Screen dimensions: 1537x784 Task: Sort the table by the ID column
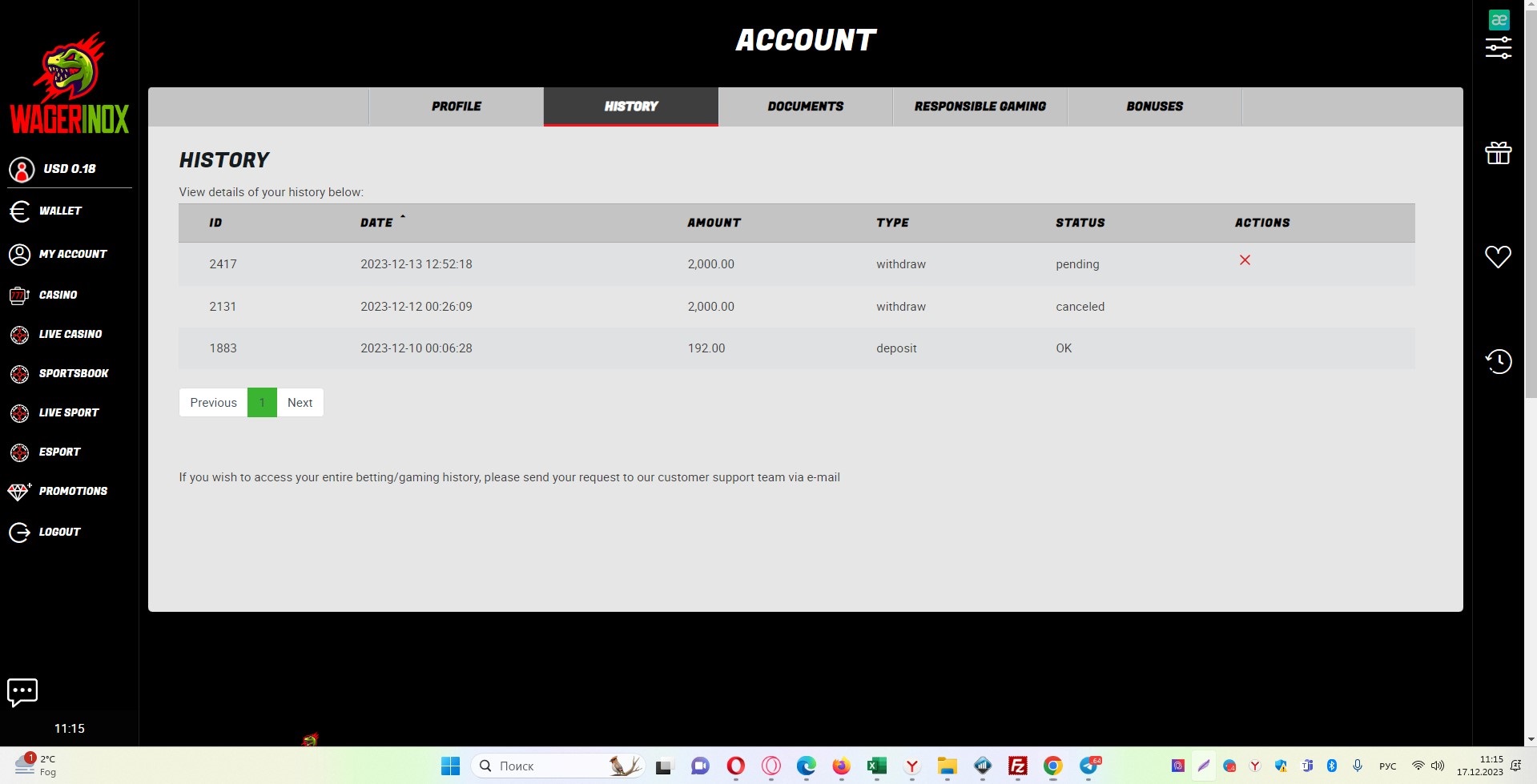215,223
